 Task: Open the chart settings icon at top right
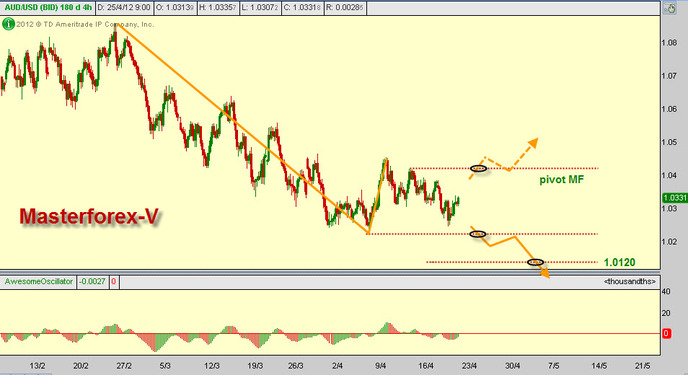point(670,8)
